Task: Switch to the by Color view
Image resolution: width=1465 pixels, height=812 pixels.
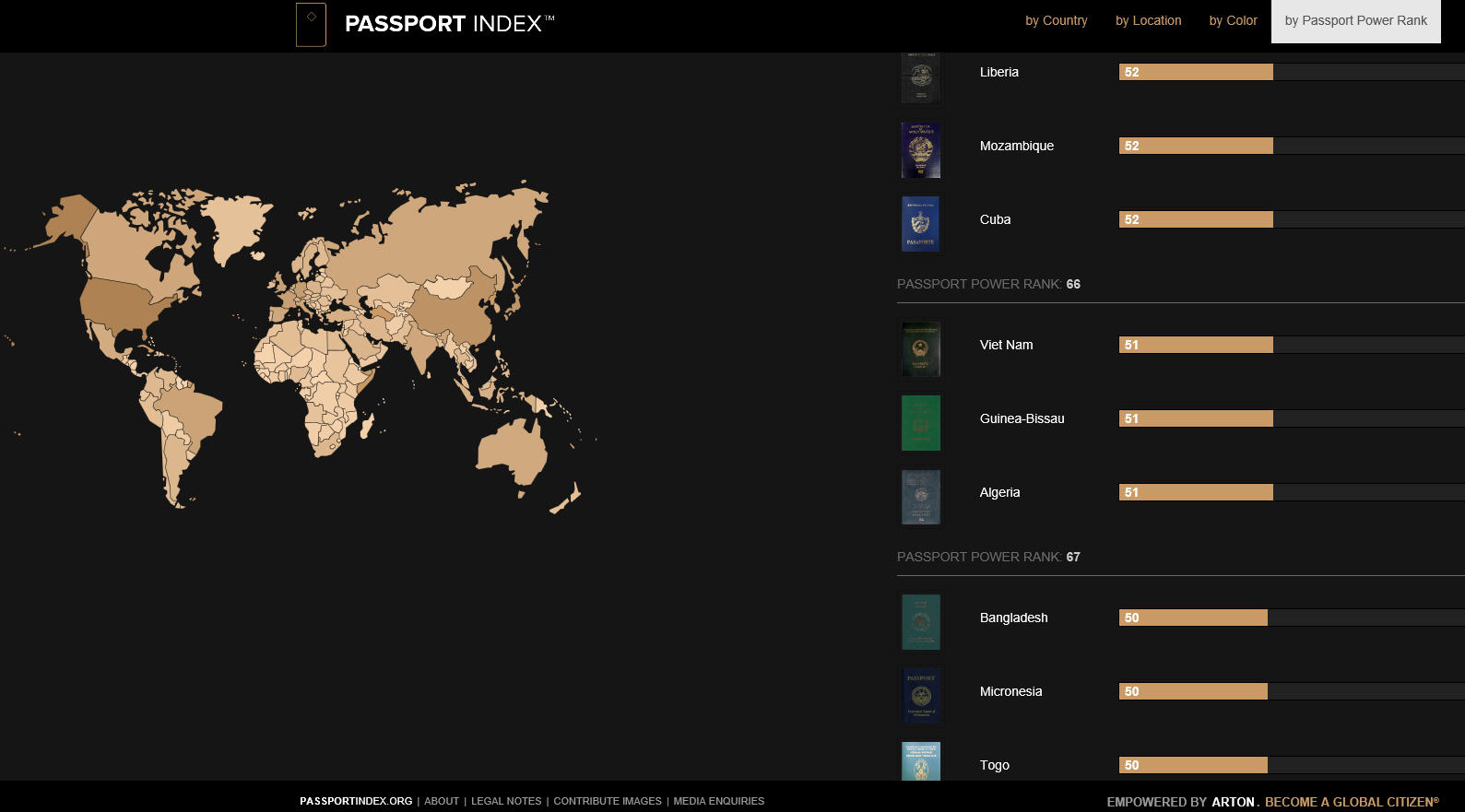Action: [1233, 20]
